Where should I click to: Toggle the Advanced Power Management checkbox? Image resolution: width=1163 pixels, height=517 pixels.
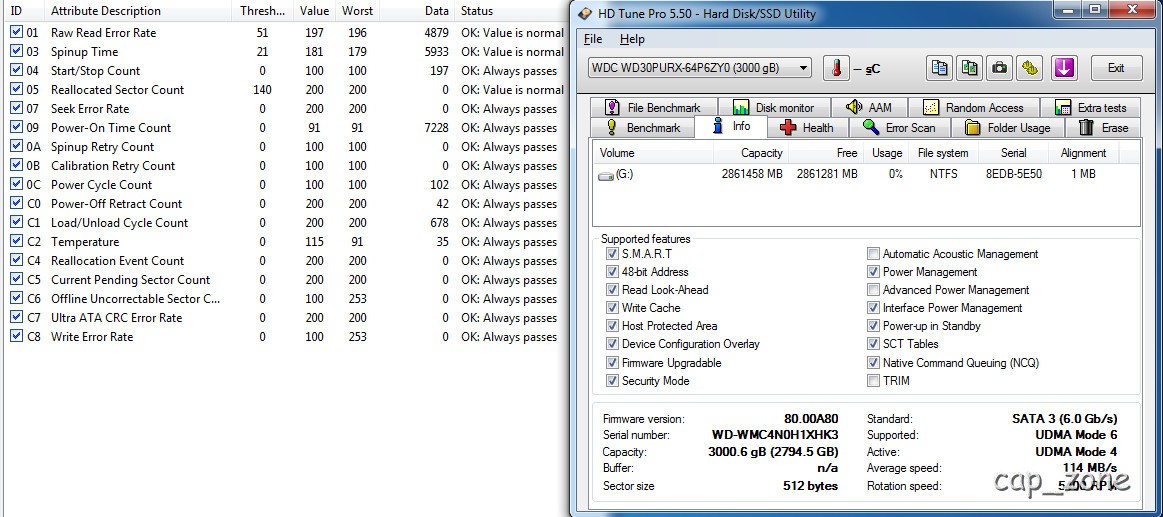pos(874,290)
